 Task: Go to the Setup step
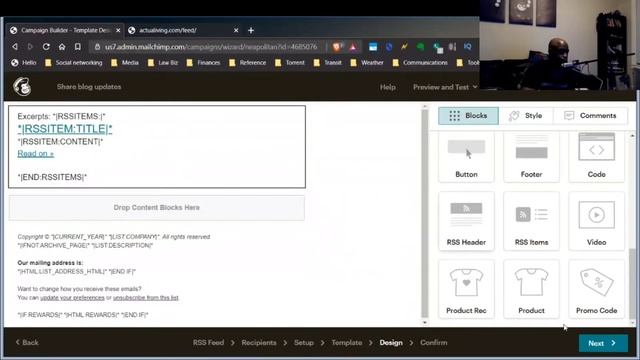tap(304, 343)
